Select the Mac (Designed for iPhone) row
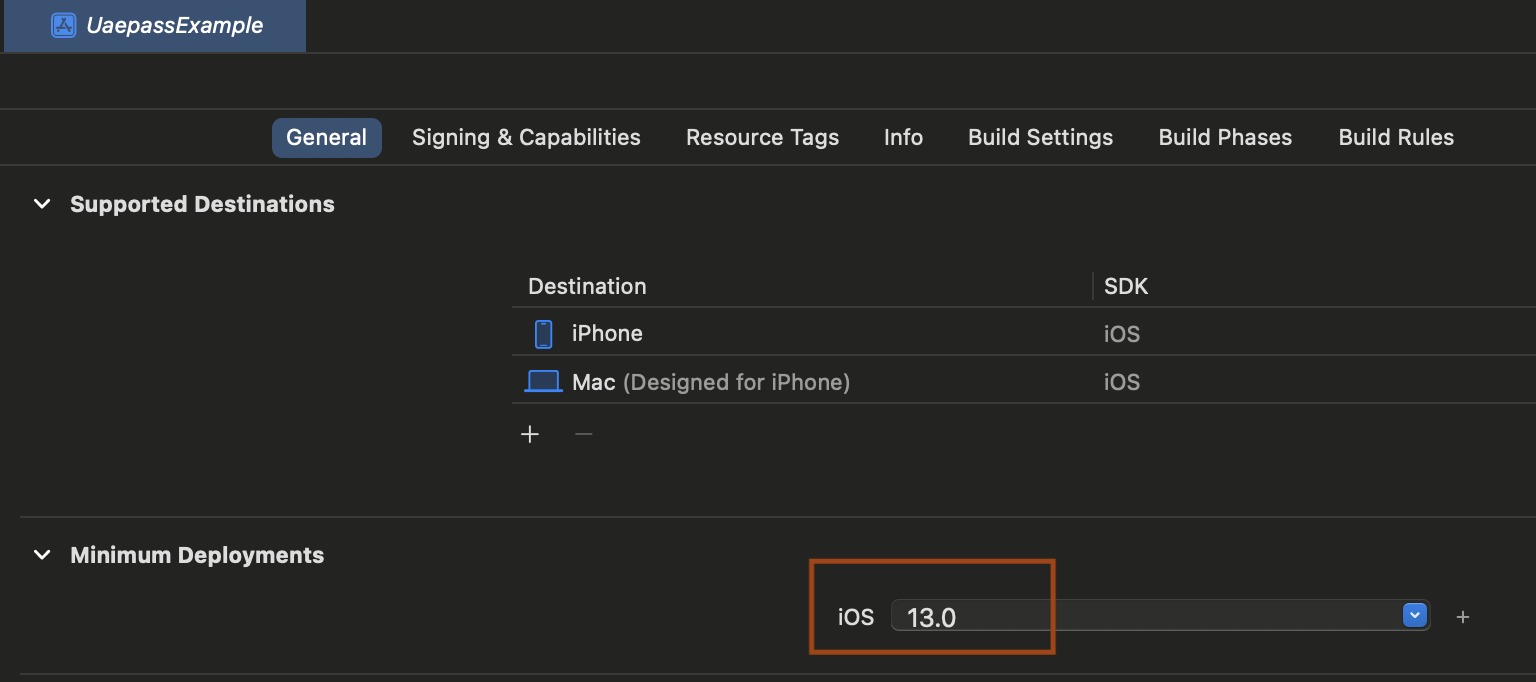This screenshot has height=682, width=1536. coord(800,382)
